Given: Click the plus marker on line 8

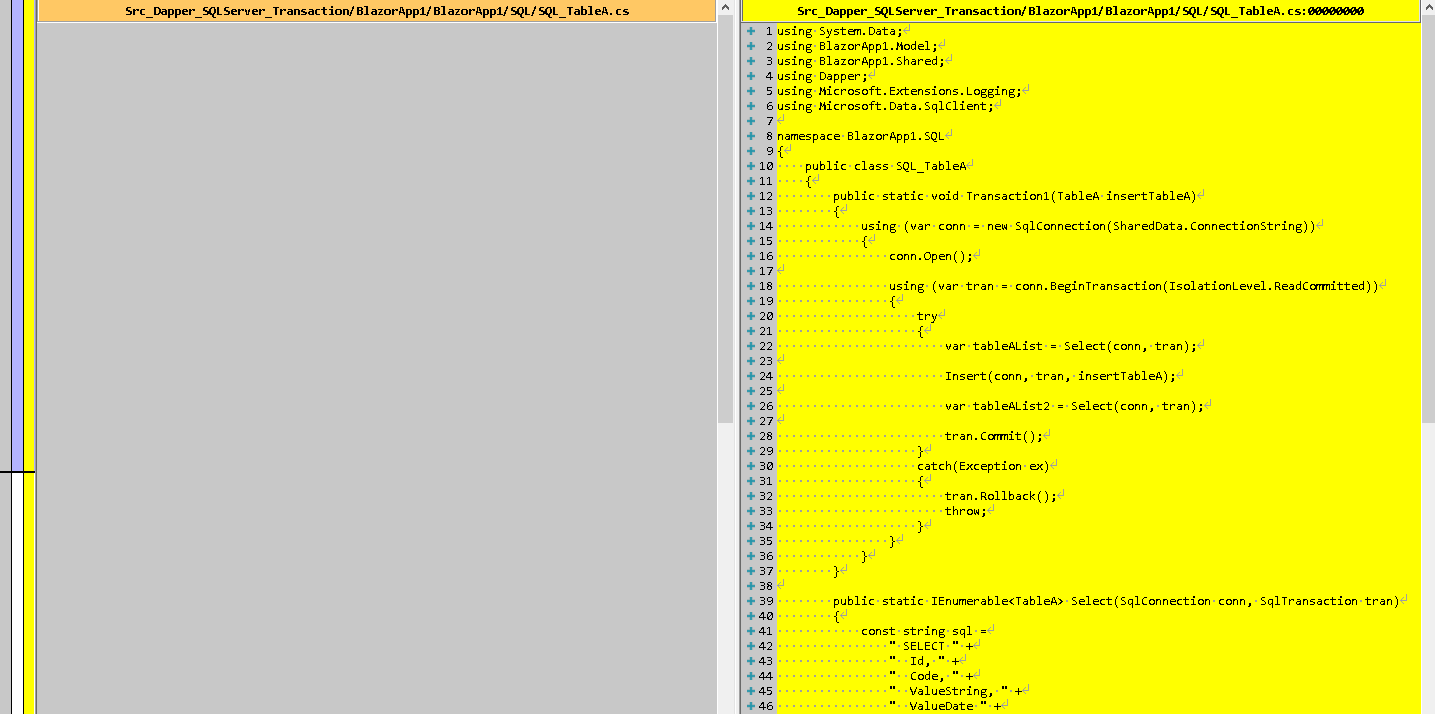Looking at the screenshot, I should 750,136.
